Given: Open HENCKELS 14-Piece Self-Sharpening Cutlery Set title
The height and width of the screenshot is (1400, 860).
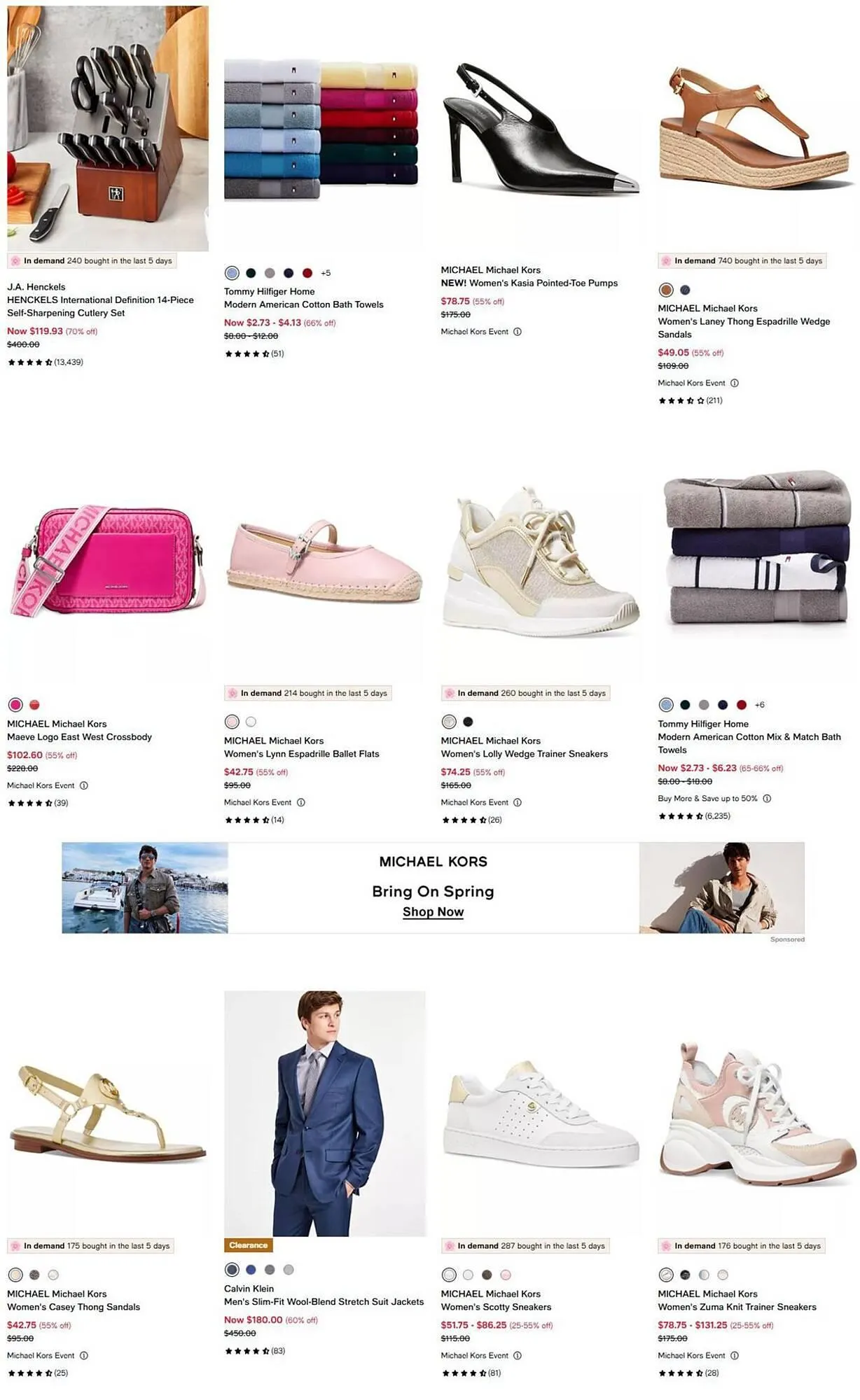Looking at the screenshot, I should pos(100,306).
